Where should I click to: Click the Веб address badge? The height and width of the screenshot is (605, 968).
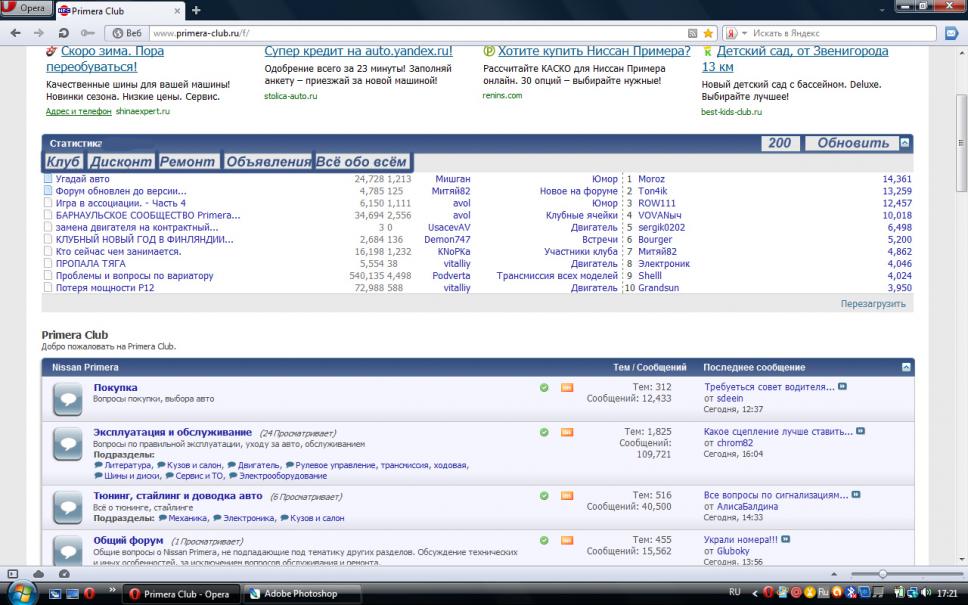(126, 33)
